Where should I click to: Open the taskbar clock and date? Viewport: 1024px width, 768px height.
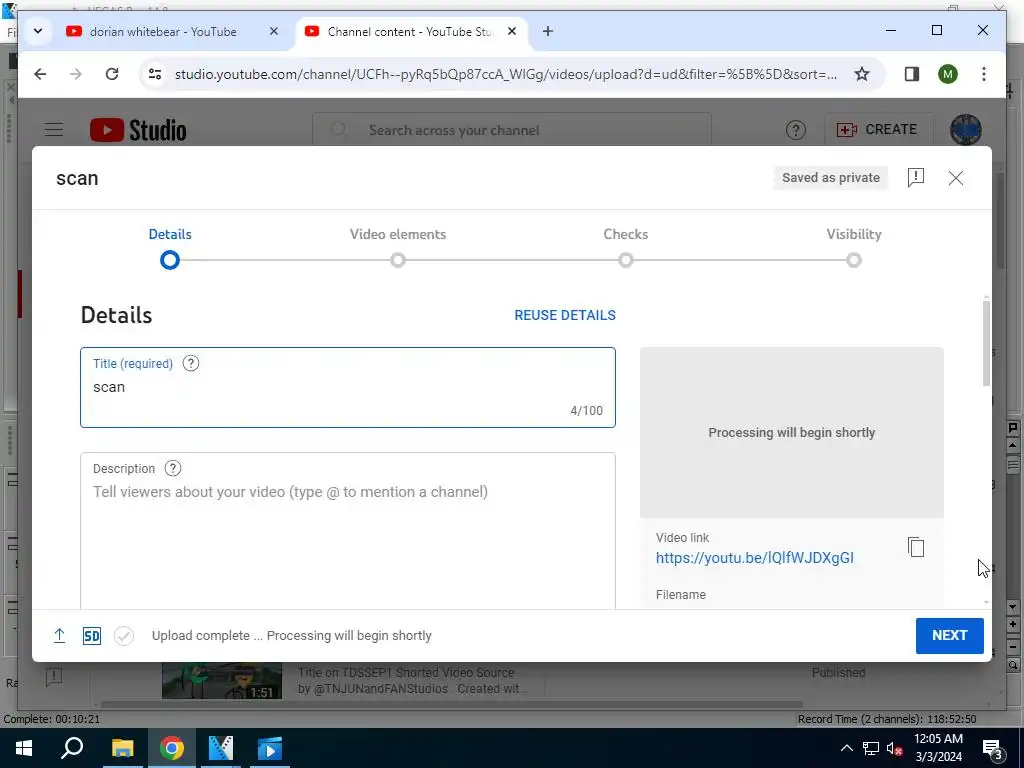tap(938, 748)
